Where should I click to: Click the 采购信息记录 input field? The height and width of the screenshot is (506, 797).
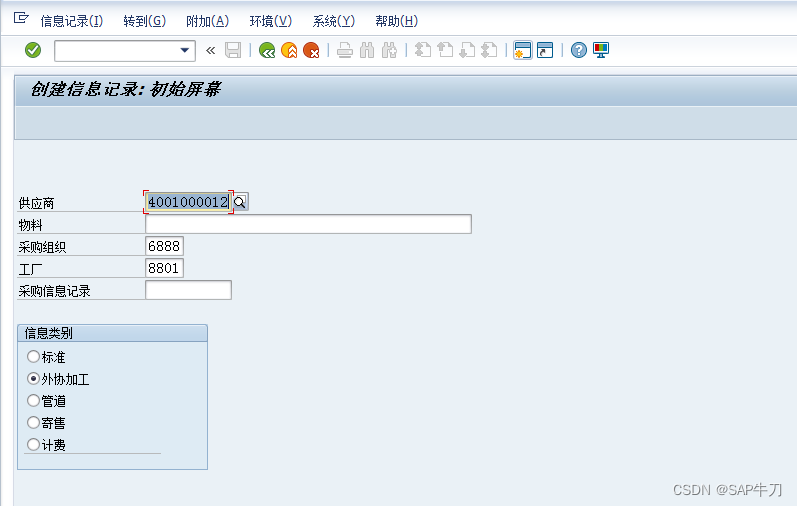[x=189, y=290]
